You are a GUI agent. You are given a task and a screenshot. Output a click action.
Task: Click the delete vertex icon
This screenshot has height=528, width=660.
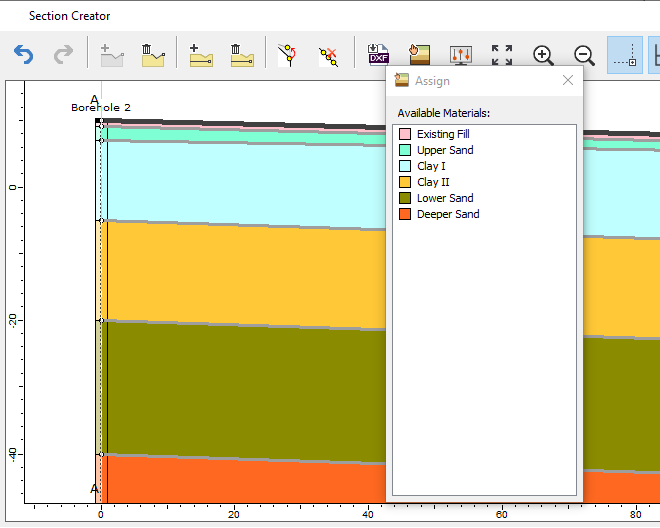click(328, 55)
